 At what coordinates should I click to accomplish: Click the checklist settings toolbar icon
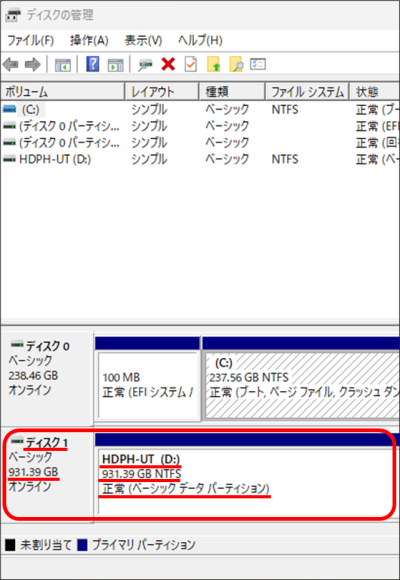point(258,64)
